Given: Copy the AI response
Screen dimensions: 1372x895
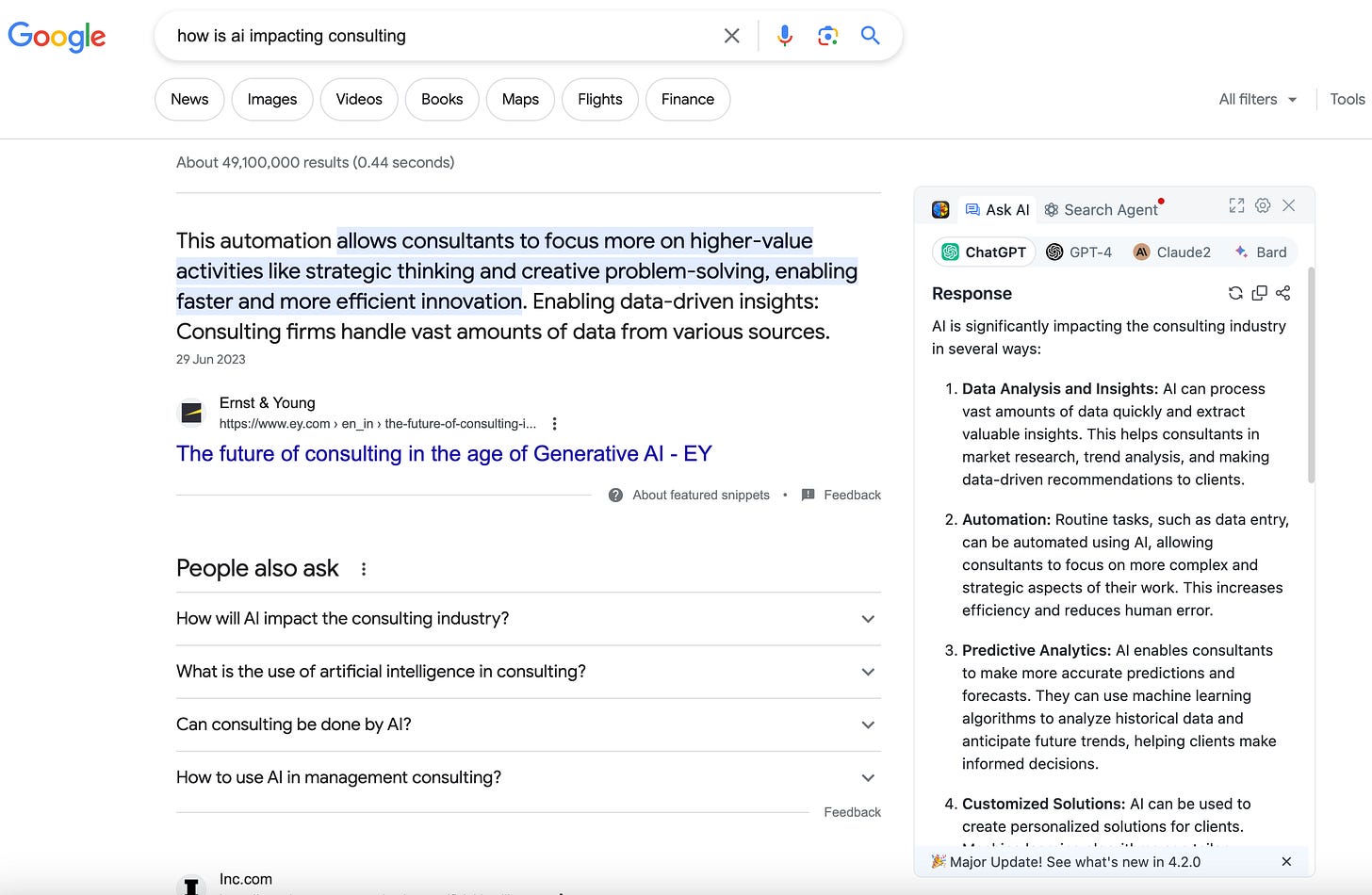Looking at the screenshot, I should coord(1259,293).
